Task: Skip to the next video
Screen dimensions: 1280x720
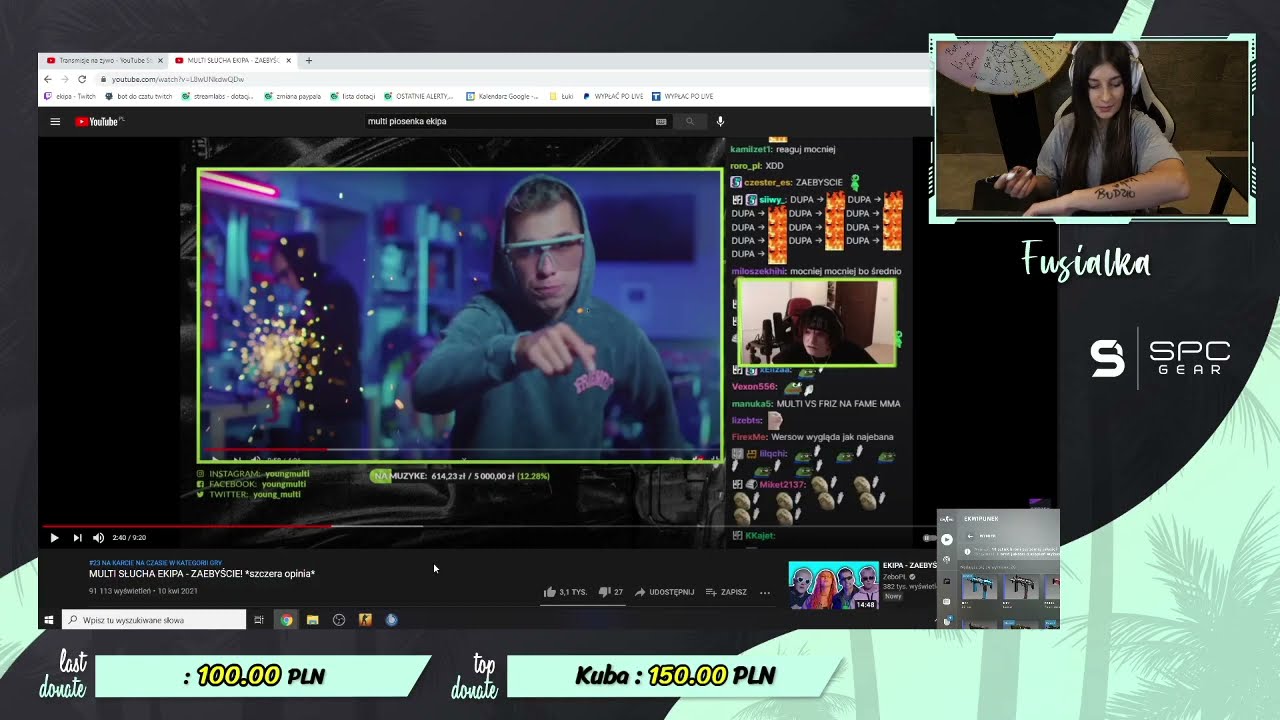Action: (77, 538)
